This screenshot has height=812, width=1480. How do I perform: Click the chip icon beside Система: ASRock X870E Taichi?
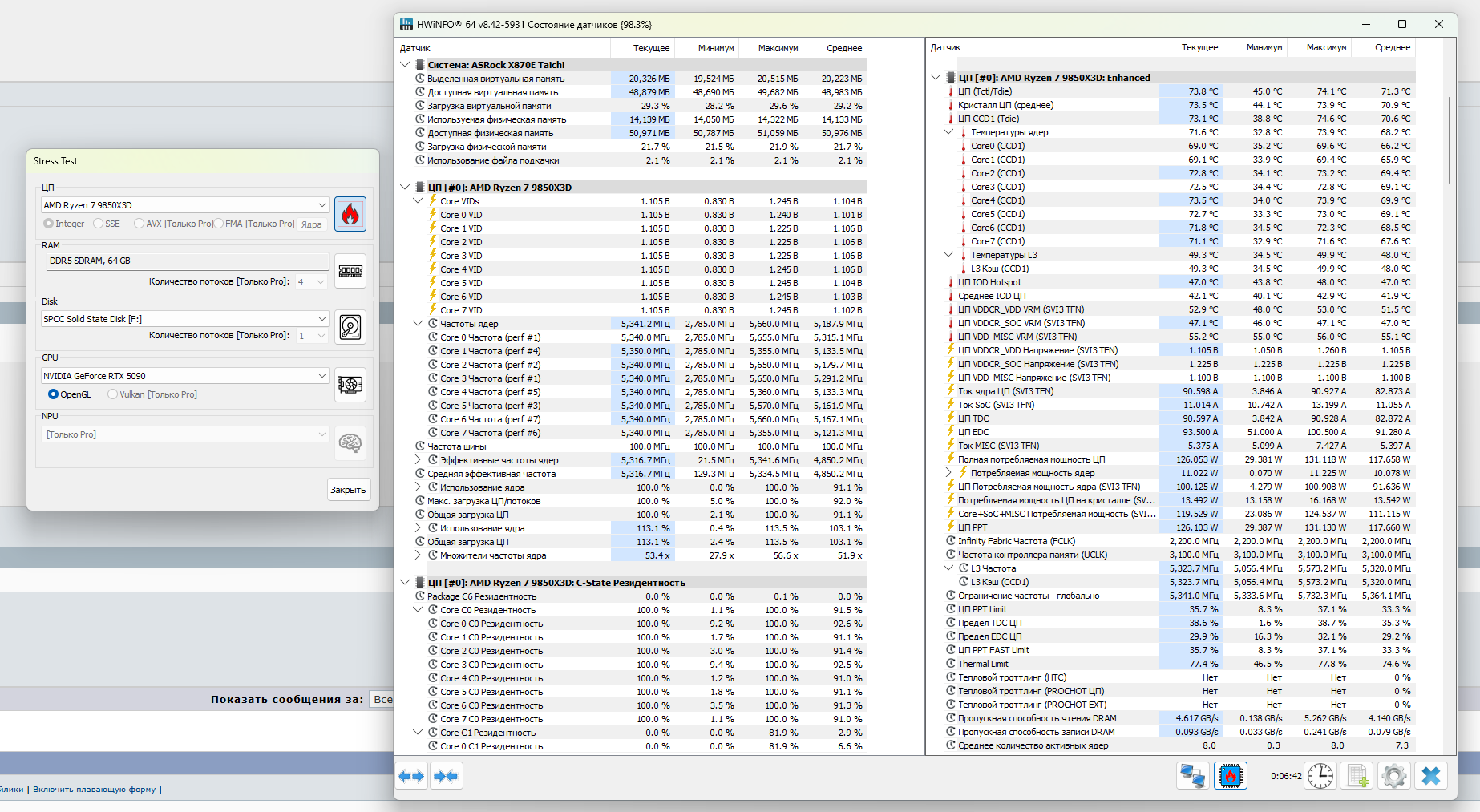click(x=420, y=65)
